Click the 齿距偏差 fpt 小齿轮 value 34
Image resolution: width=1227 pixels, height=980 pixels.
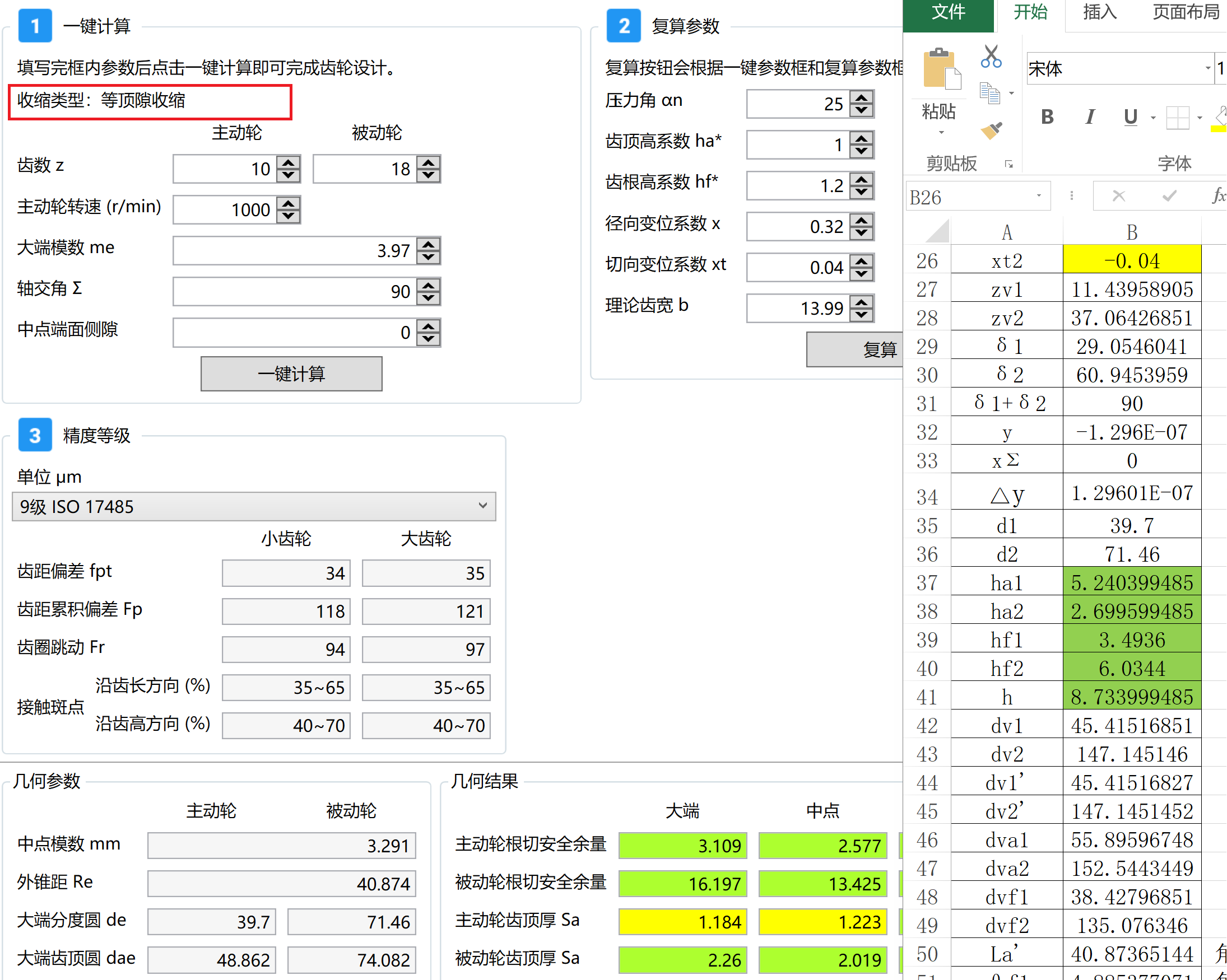(x=286, y=573)
